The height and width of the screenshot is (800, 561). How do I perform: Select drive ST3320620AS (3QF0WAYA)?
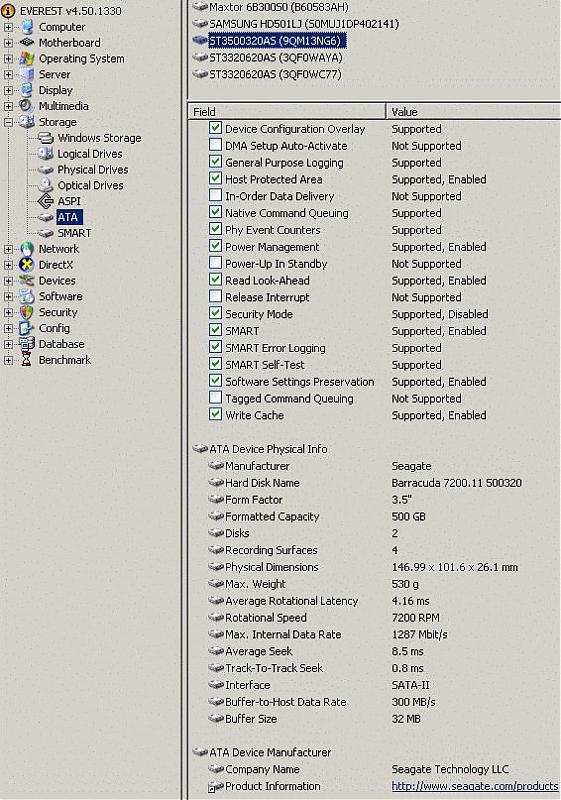(x=276, y=58)
